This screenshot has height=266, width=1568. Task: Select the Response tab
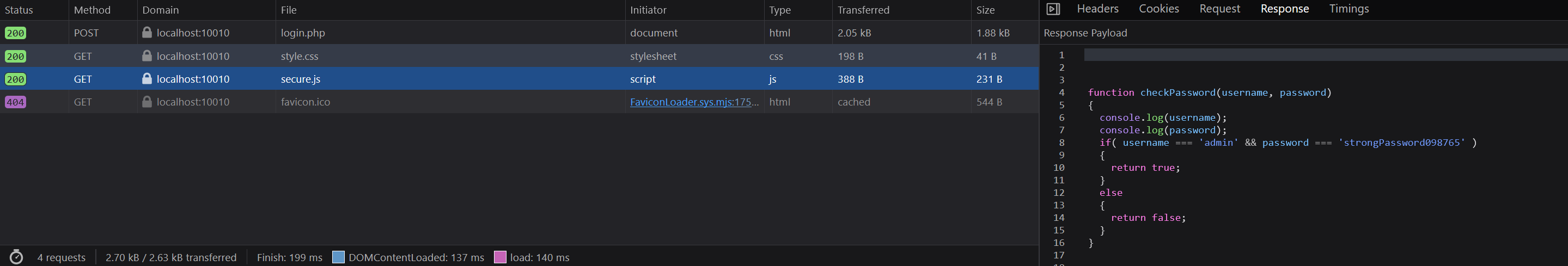pos(1284,9)
